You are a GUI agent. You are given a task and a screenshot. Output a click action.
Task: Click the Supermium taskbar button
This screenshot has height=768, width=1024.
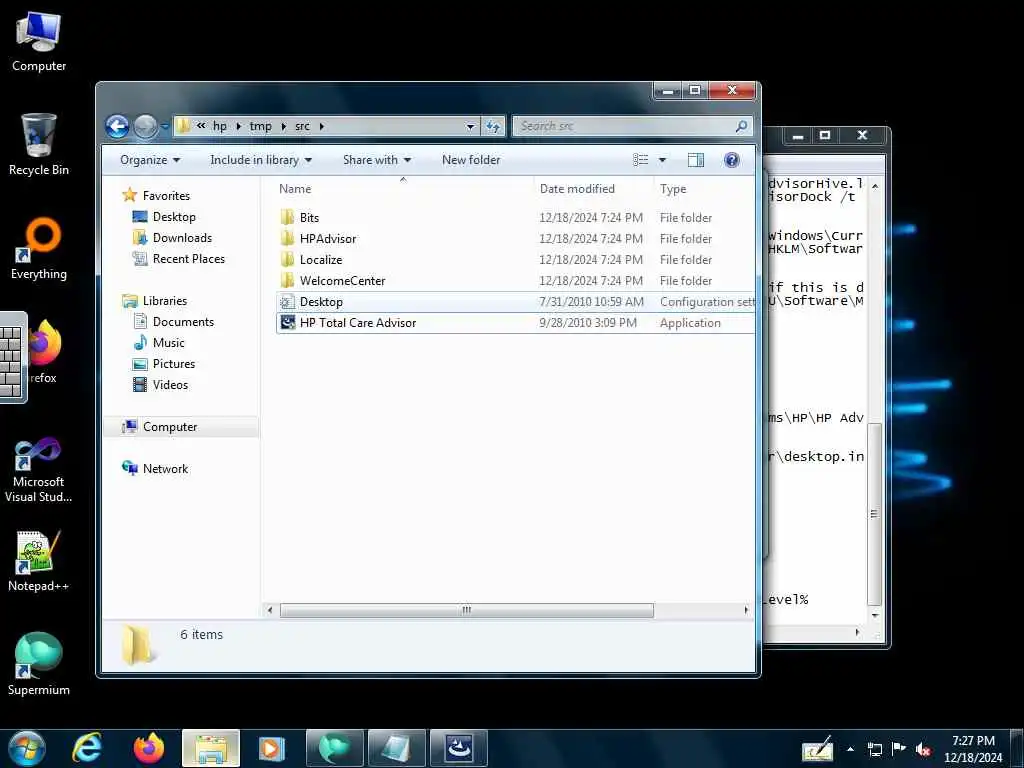pyautogui.click(x=334, y=748)
